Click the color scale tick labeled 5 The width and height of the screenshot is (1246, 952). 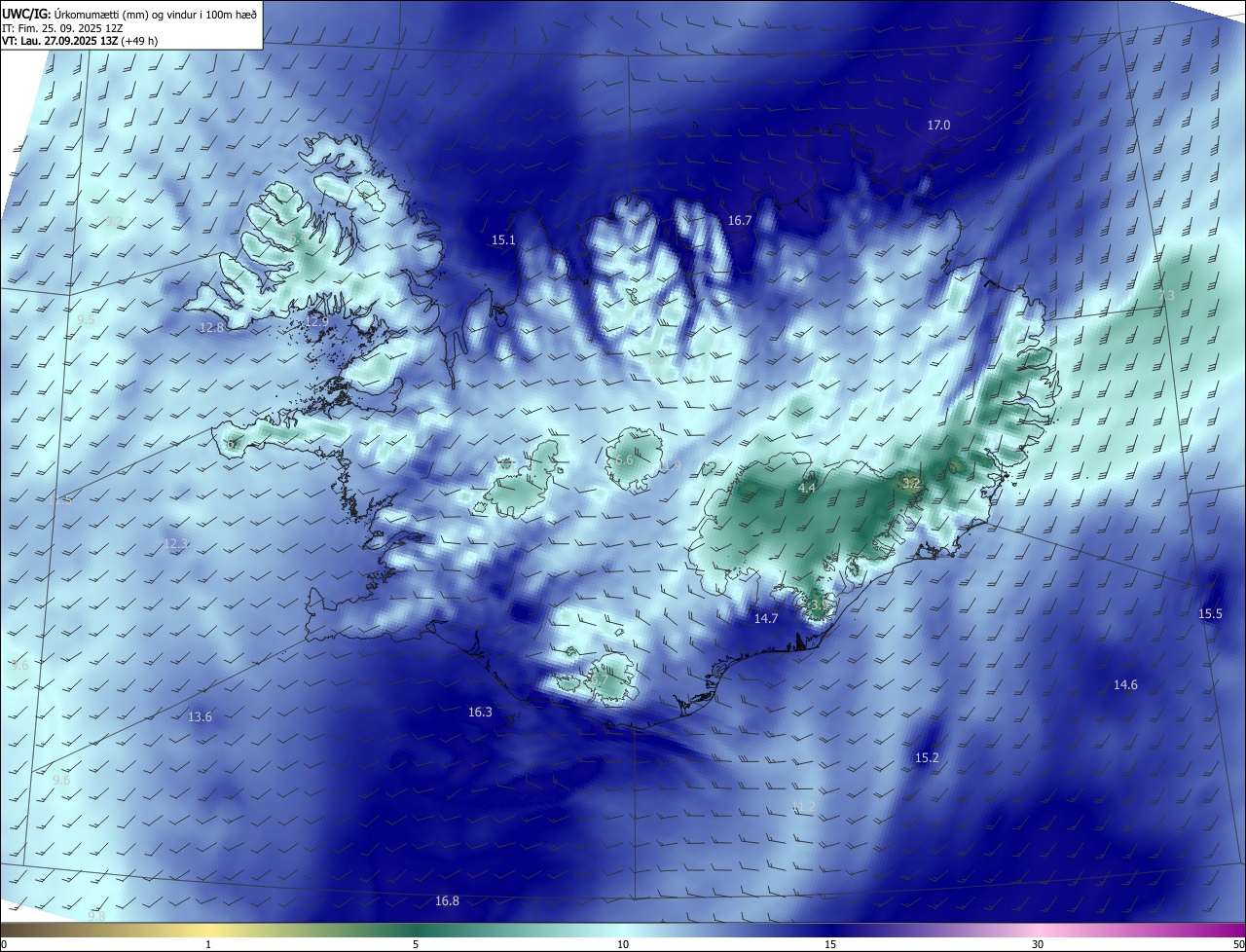coord(416,944)
